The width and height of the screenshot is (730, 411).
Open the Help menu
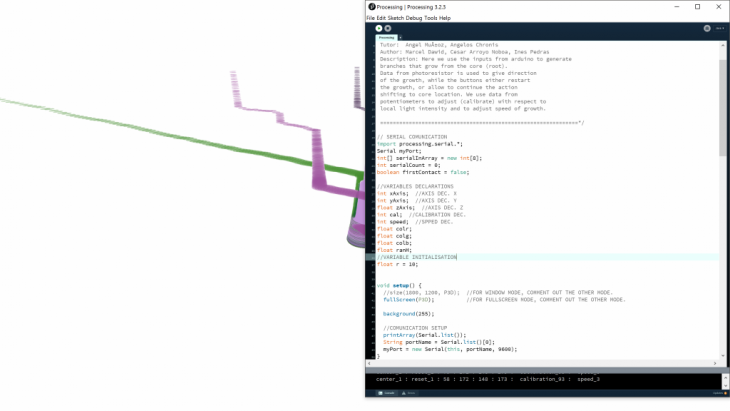point(445,18)
